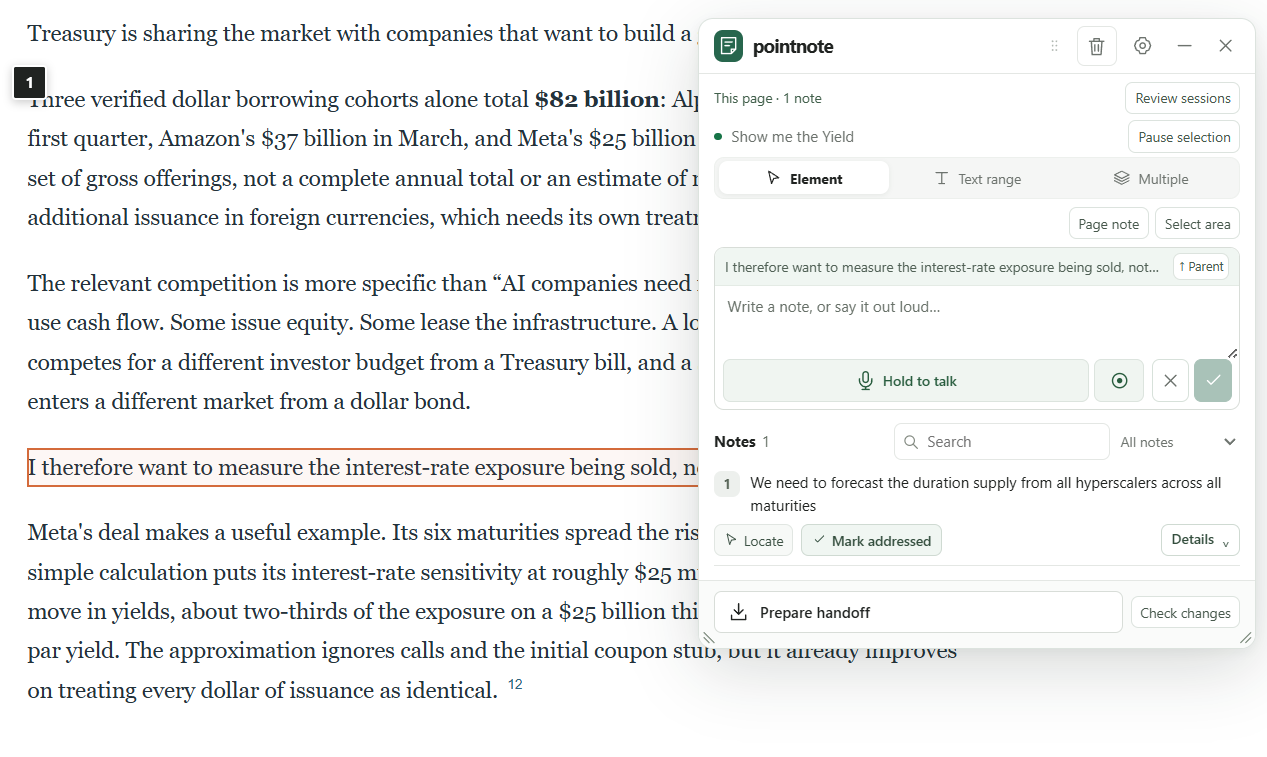Screen dimensions: 1267x757
Task: Click the 'Show me the Yield' page title
Action: (792, 137)
